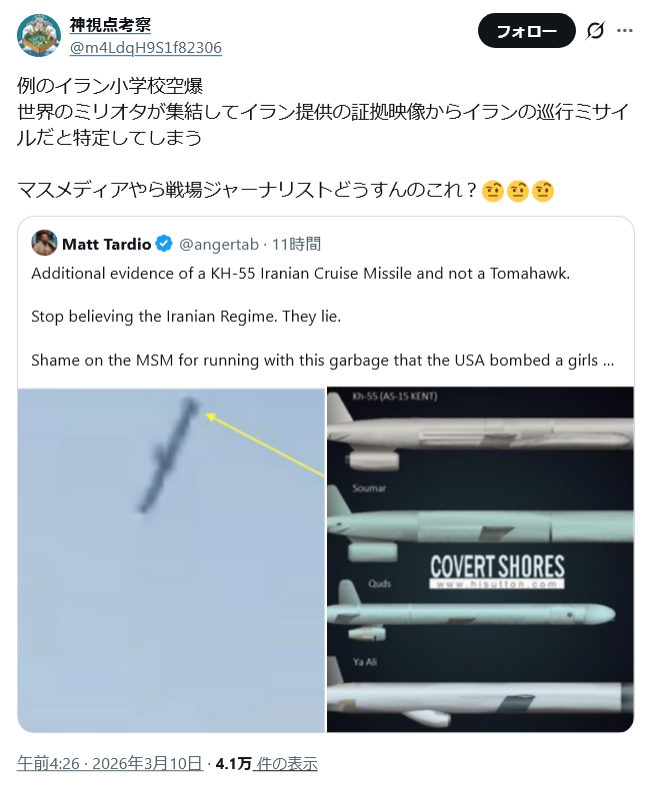
Task: Open the Matt Tardio quoted author name
Action: point(106,244)
